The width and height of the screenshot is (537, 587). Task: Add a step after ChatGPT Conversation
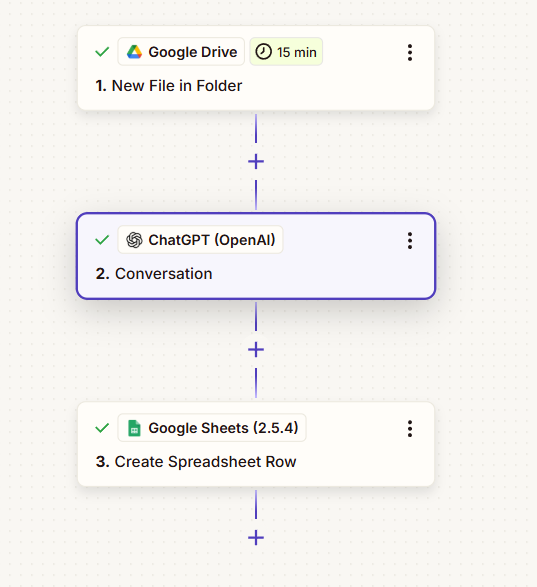256,350
